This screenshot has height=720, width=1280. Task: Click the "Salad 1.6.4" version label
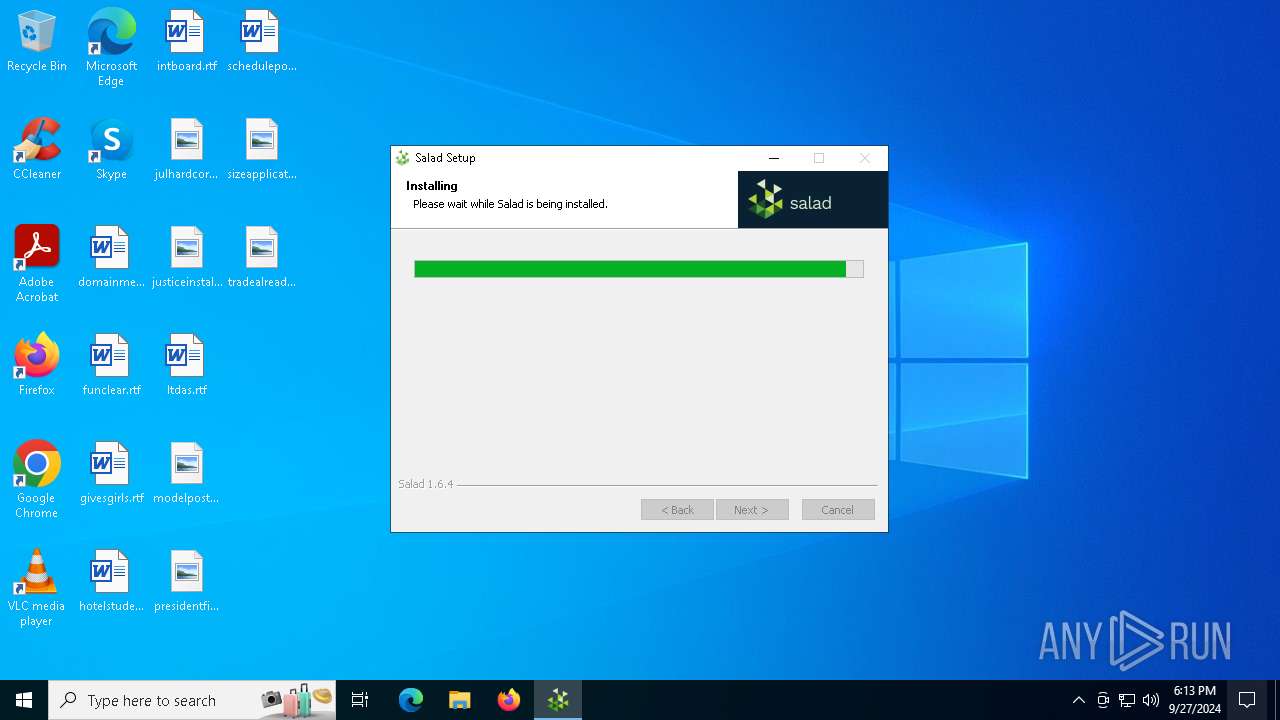tap(425, 484)
